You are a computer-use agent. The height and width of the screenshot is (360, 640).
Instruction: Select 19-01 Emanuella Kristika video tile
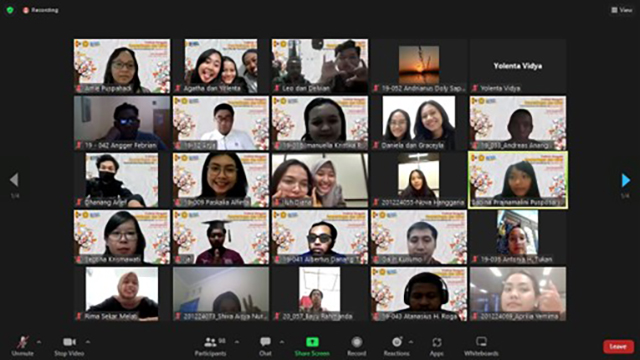[320, 123]
